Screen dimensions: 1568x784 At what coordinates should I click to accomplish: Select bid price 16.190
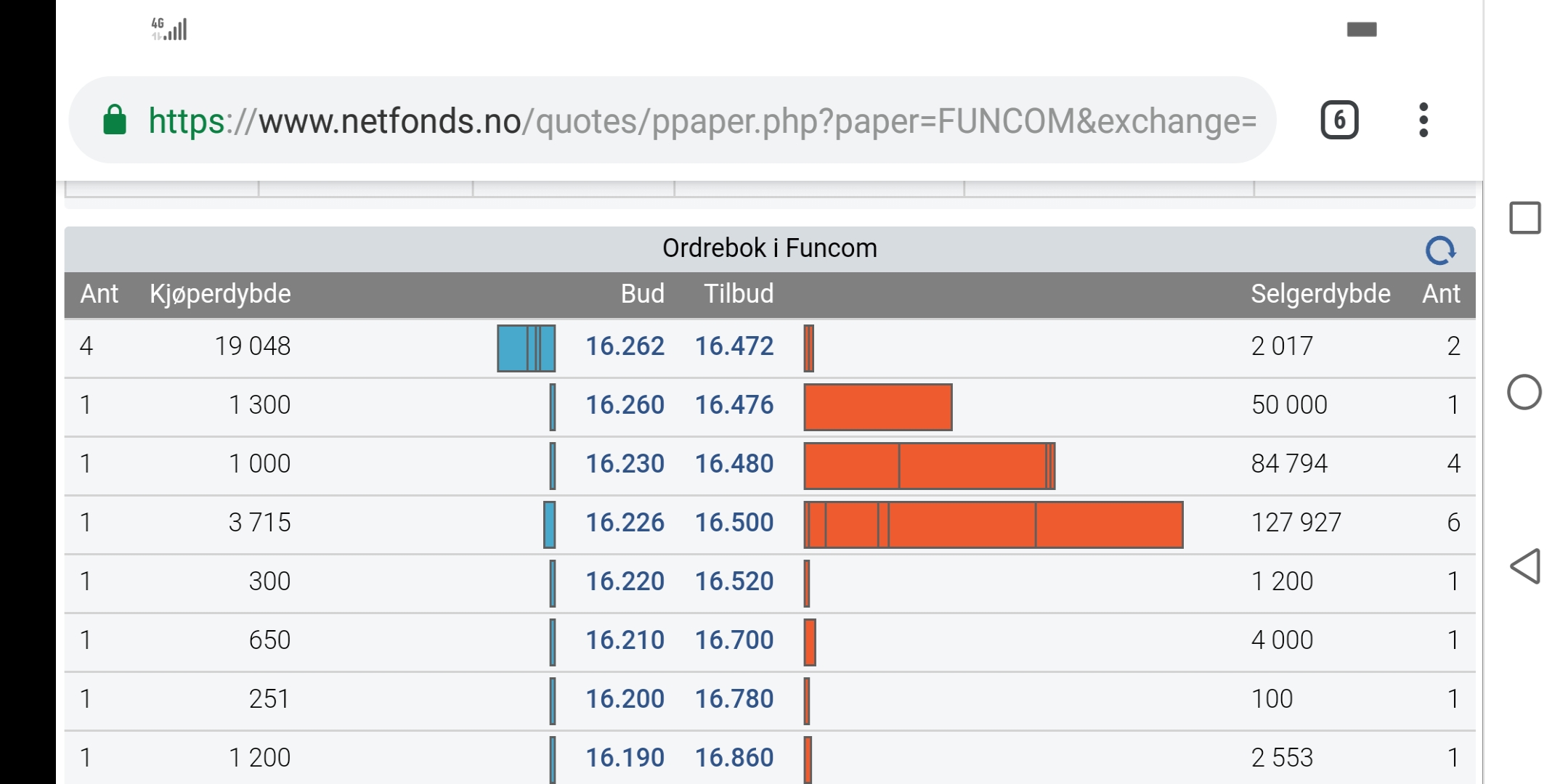pyautogui.click(x=625, y=758)
